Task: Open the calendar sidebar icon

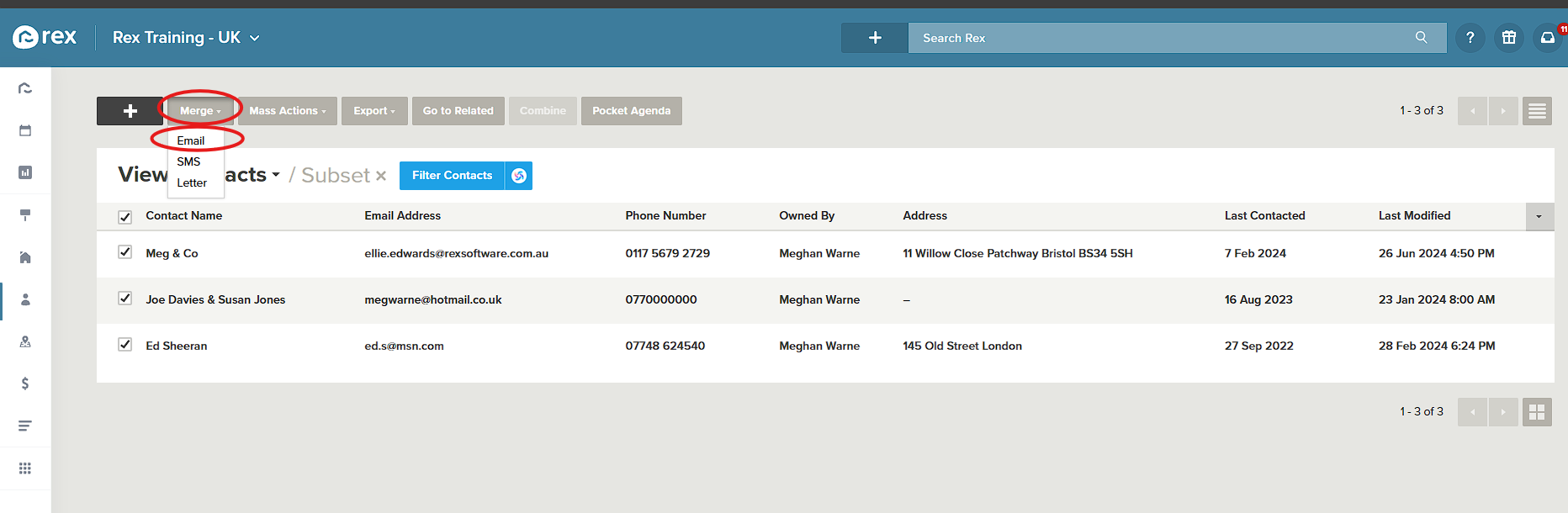Action: pos(25,130)
